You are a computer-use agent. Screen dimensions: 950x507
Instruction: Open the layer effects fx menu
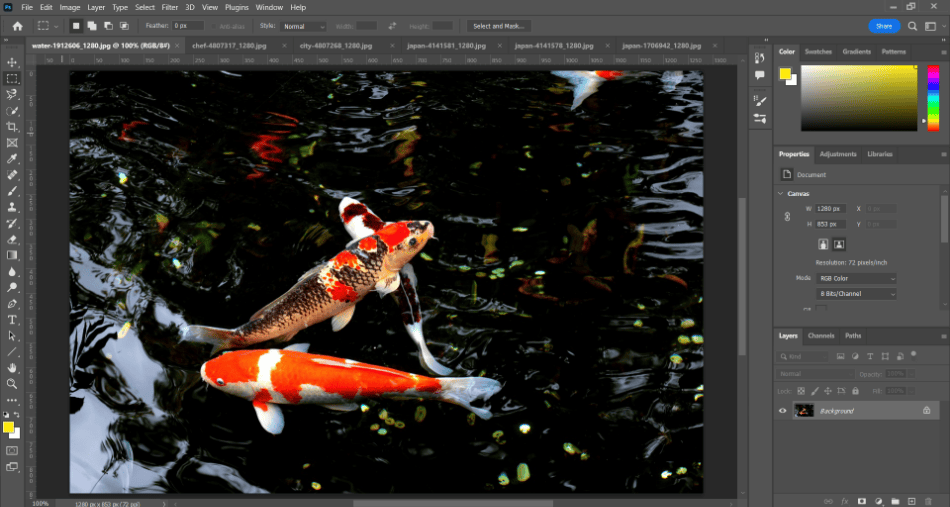pyautogui.click(x=845, y=501)
